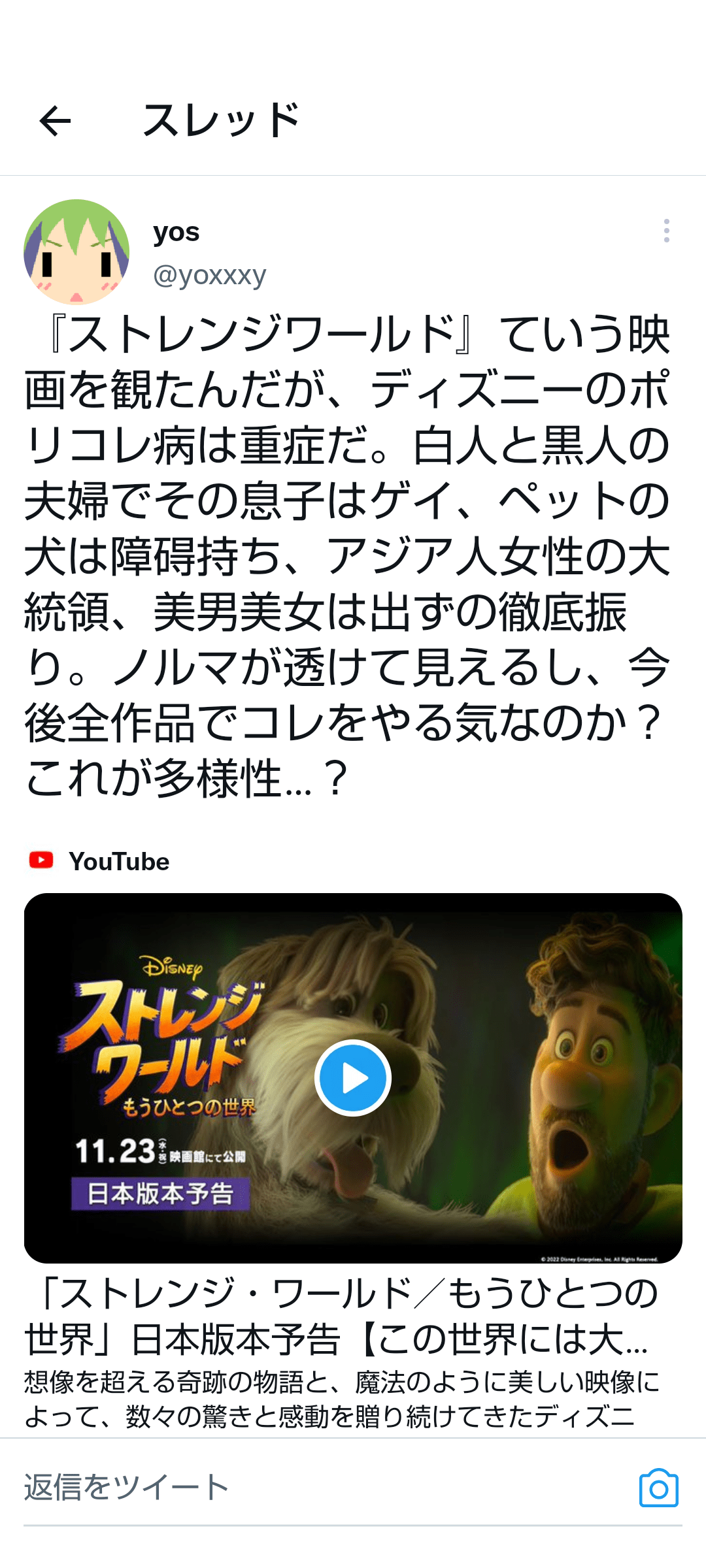Click the 日本版本予告 banner in thumbnail
Viewport: 706px width, 1568px height.
coord(160,1193)
